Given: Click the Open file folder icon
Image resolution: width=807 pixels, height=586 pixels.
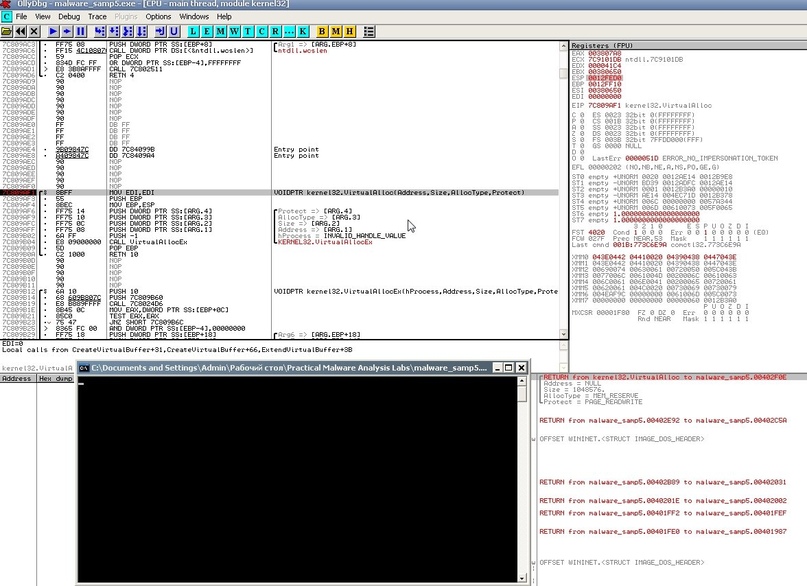Looking at the screenshot, I should coord(7,32).
